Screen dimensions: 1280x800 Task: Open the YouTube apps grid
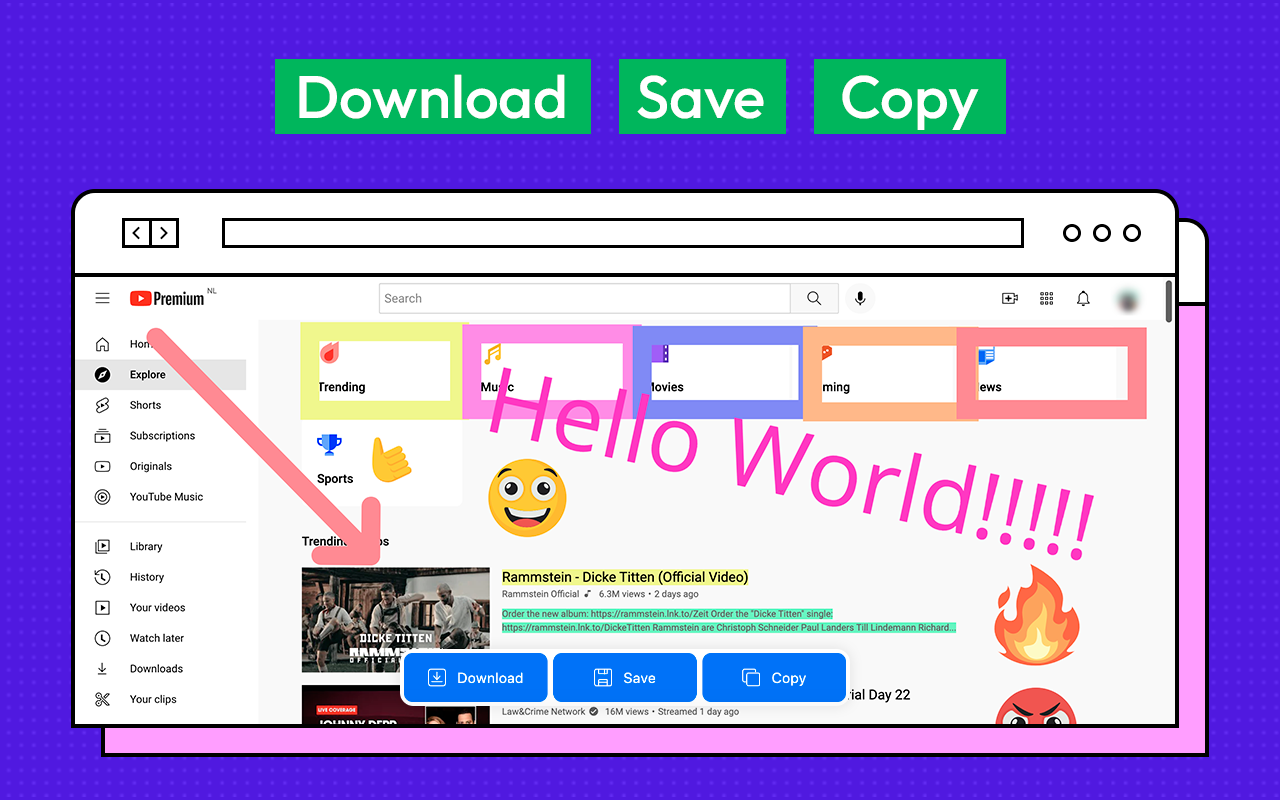pos(1047,298)
